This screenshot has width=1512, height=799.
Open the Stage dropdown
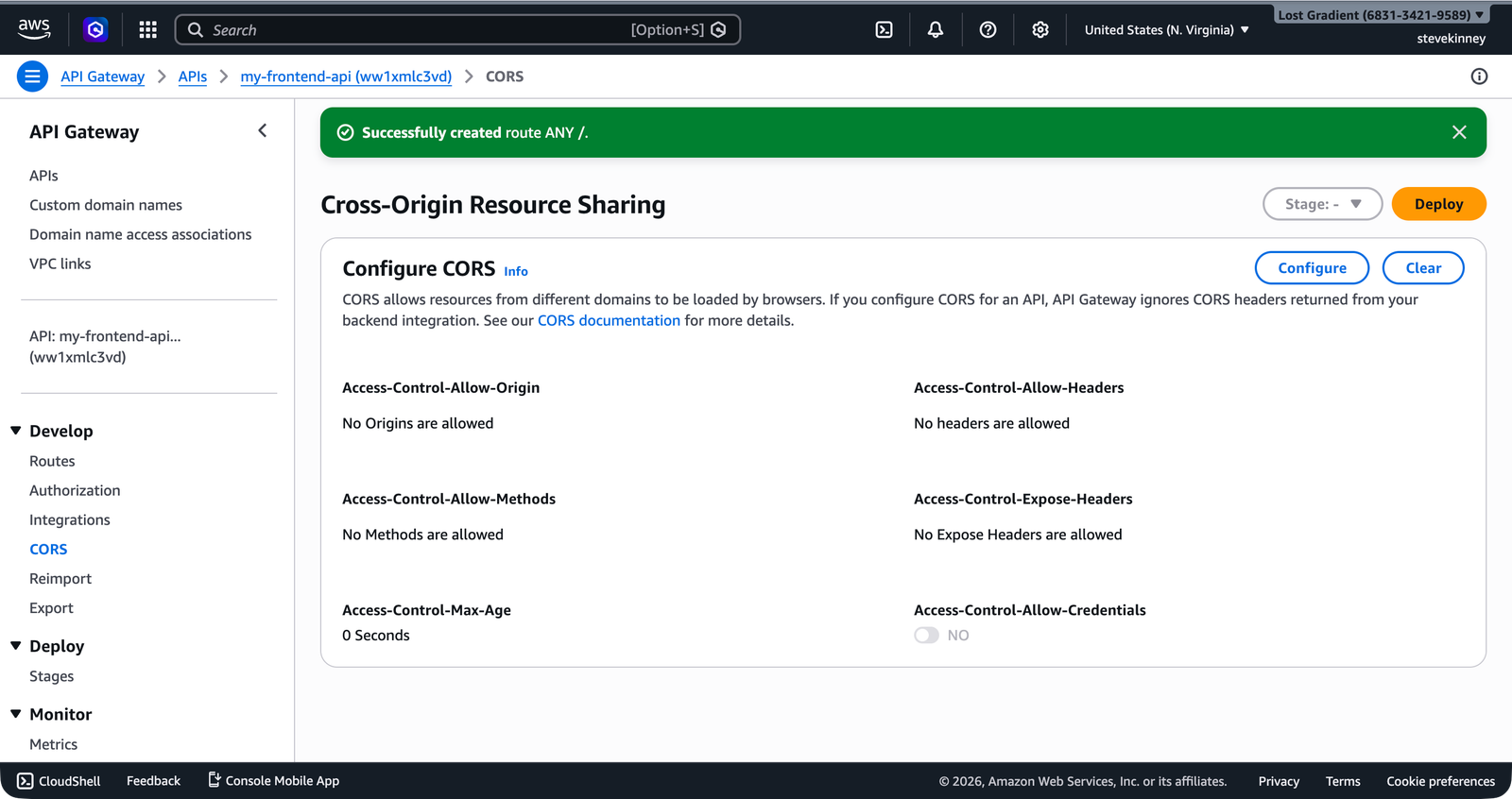1322,204
